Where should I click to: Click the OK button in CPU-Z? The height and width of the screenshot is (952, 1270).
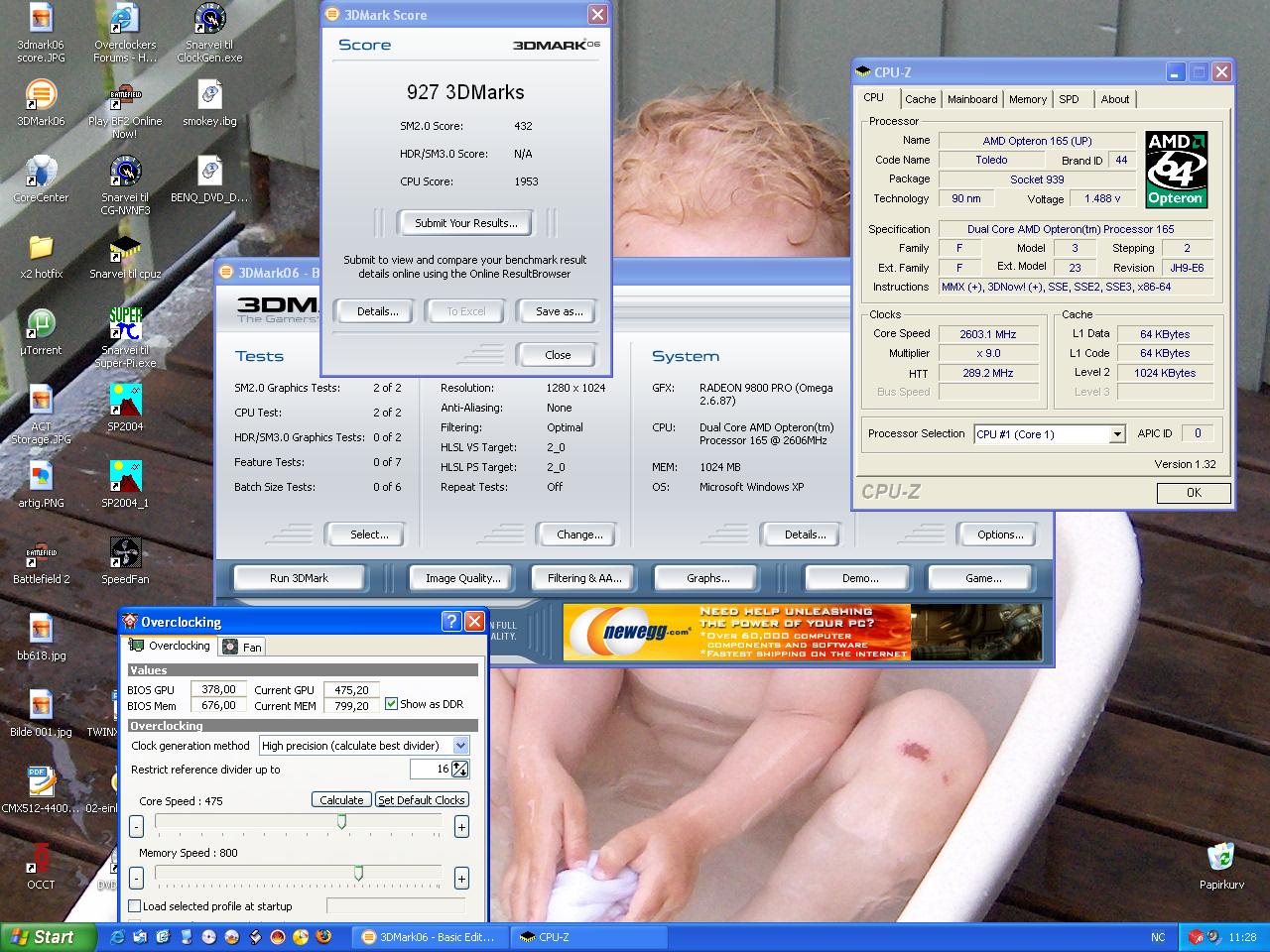pos(1194,493)
